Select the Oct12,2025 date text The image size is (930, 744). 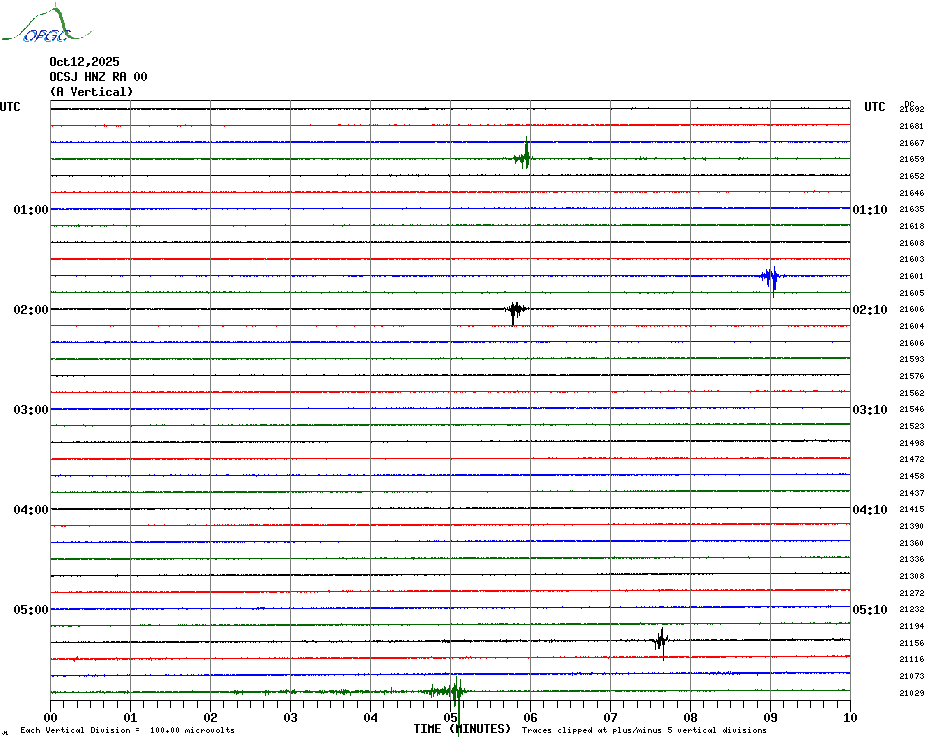pyautogui.click(x=84, y=62)
